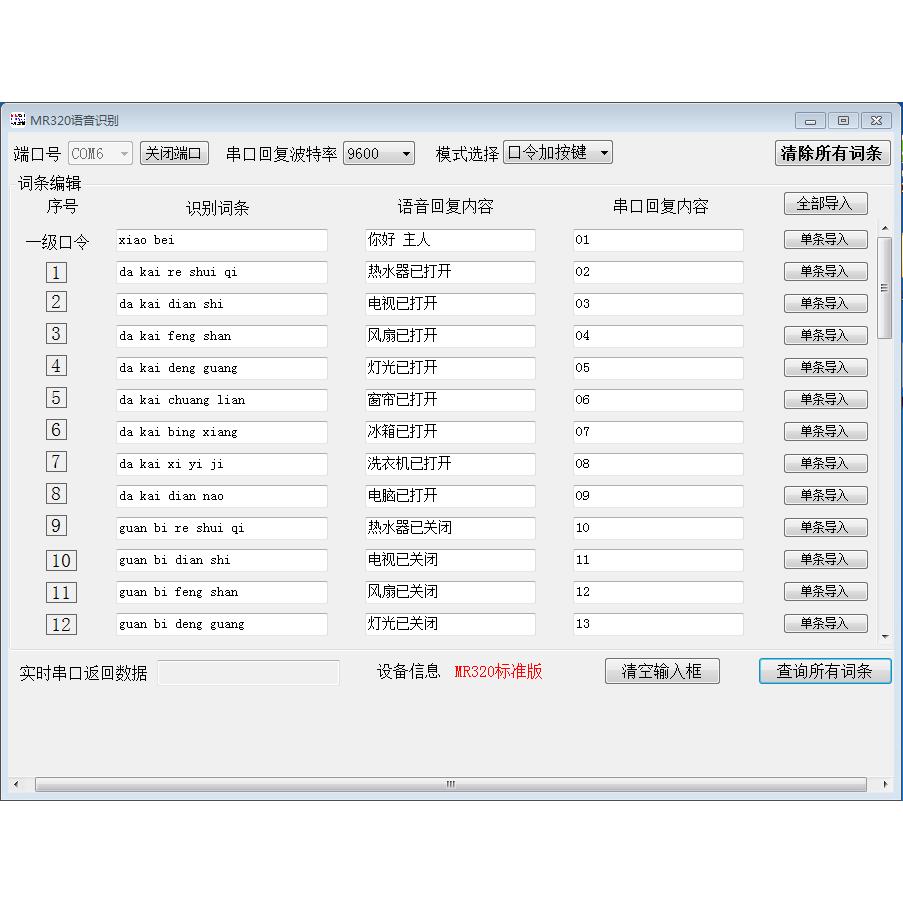Click the 实时串口返回数据 output field

(248, 673)
